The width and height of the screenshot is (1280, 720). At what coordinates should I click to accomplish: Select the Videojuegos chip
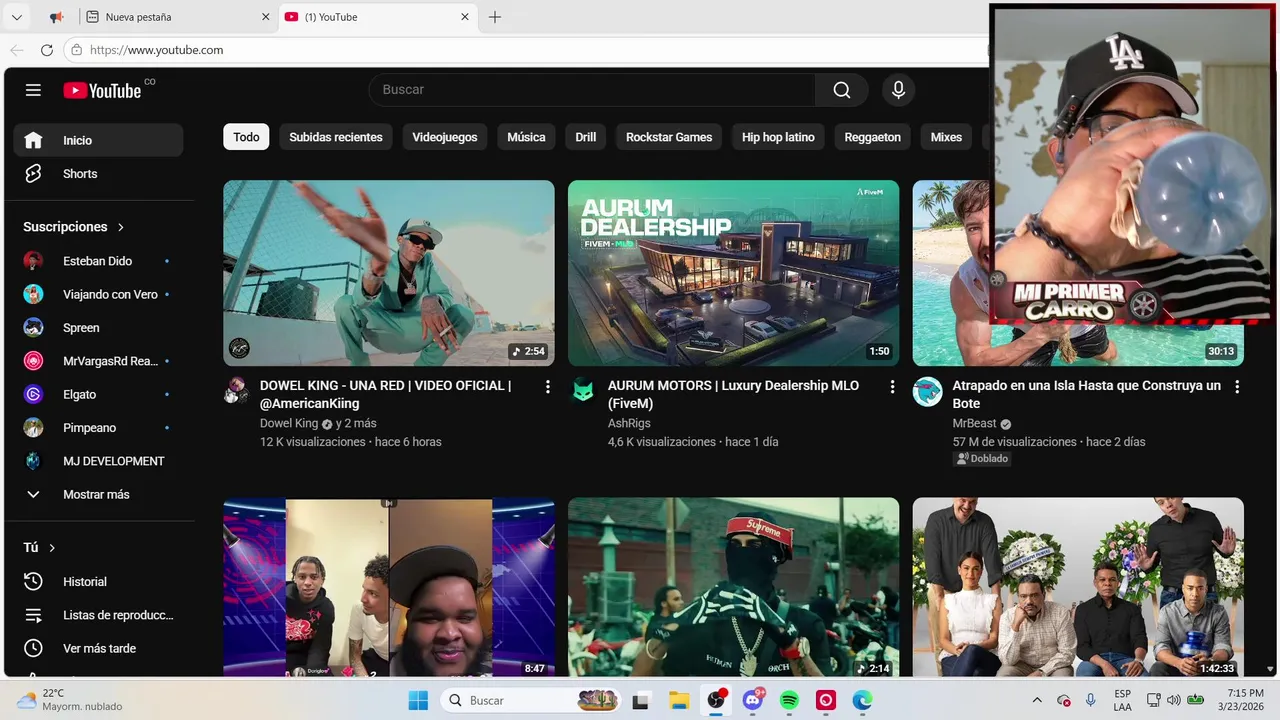[x=445, y=137]
